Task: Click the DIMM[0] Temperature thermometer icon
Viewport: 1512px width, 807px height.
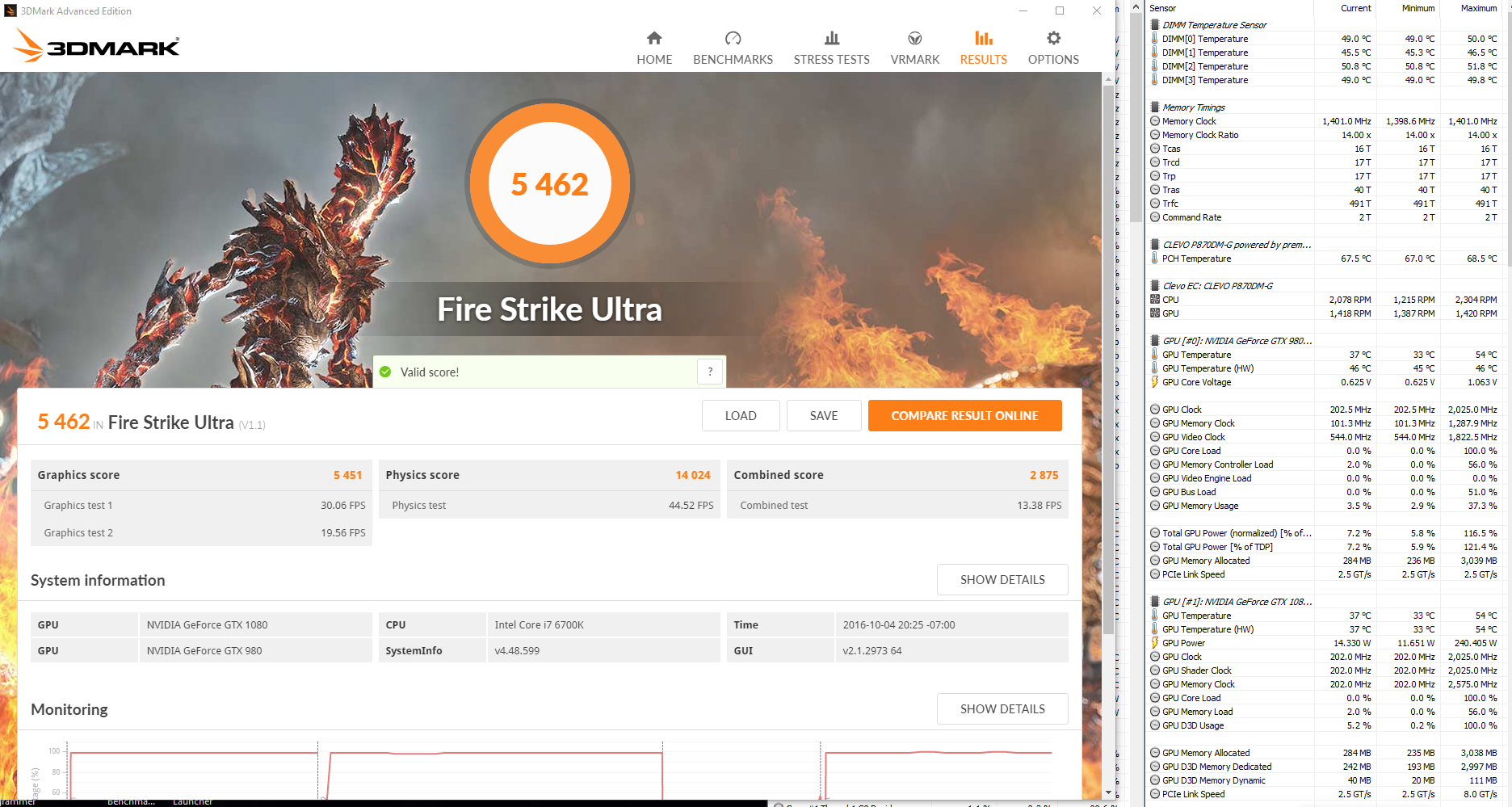Action: pyautogui.click(x=1155, y=39)
